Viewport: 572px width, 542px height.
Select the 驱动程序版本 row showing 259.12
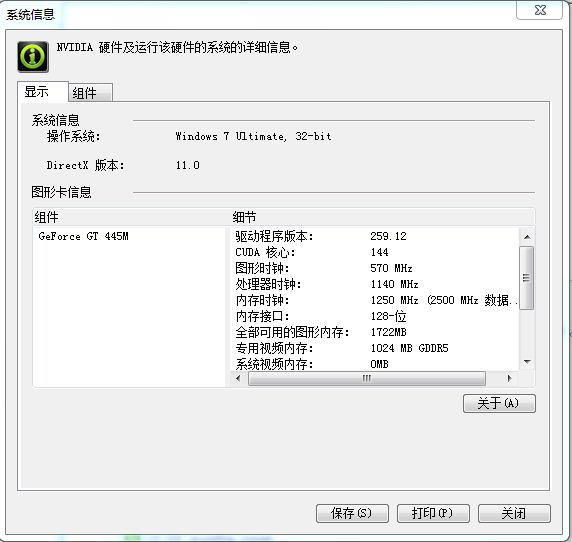tap(375, 236)
